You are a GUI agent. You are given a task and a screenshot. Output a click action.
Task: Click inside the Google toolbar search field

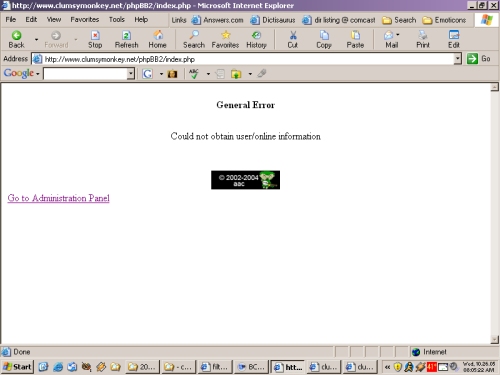tap(85, 74)
